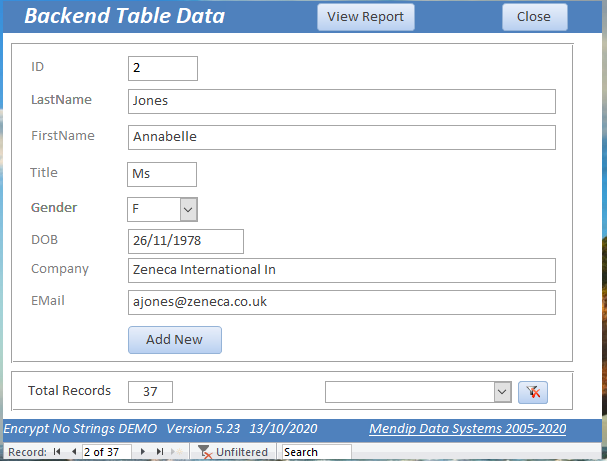The width and height of the screenshot is (607, 461).
Task: Click the LastName label
Action: 61,100
